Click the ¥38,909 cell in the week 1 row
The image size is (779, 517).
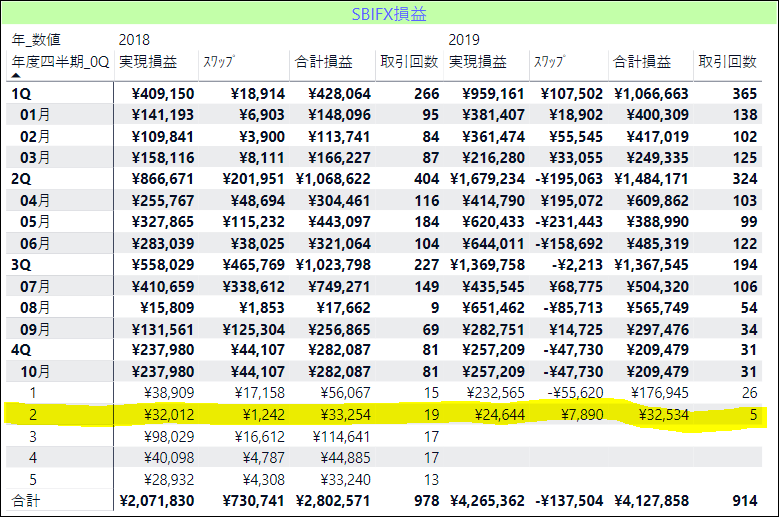click(169, 393)
